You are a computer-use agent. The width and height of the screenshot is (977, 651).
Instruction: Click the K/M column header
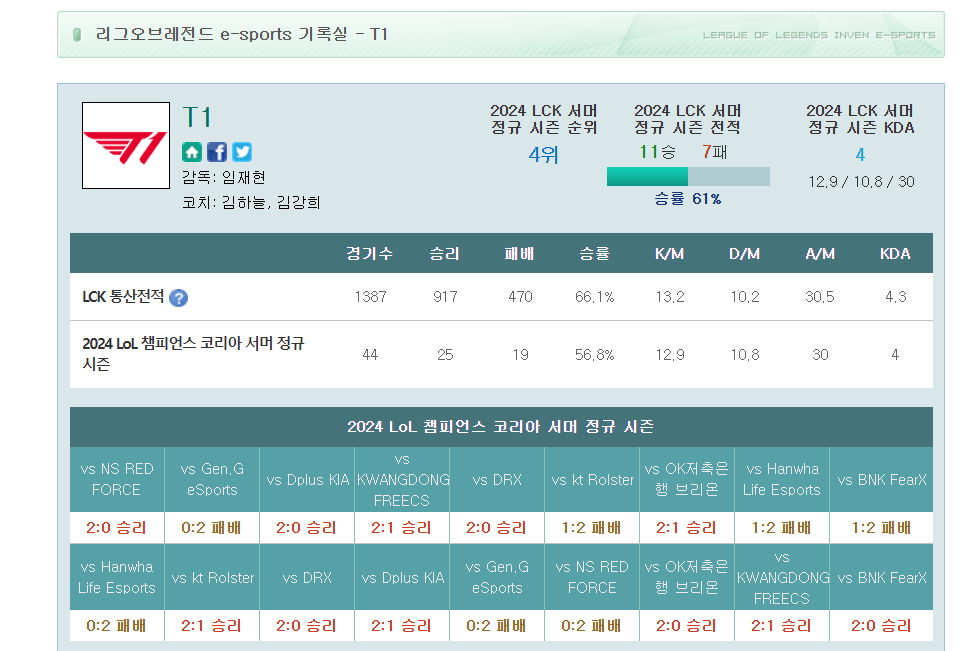(669, 254)
